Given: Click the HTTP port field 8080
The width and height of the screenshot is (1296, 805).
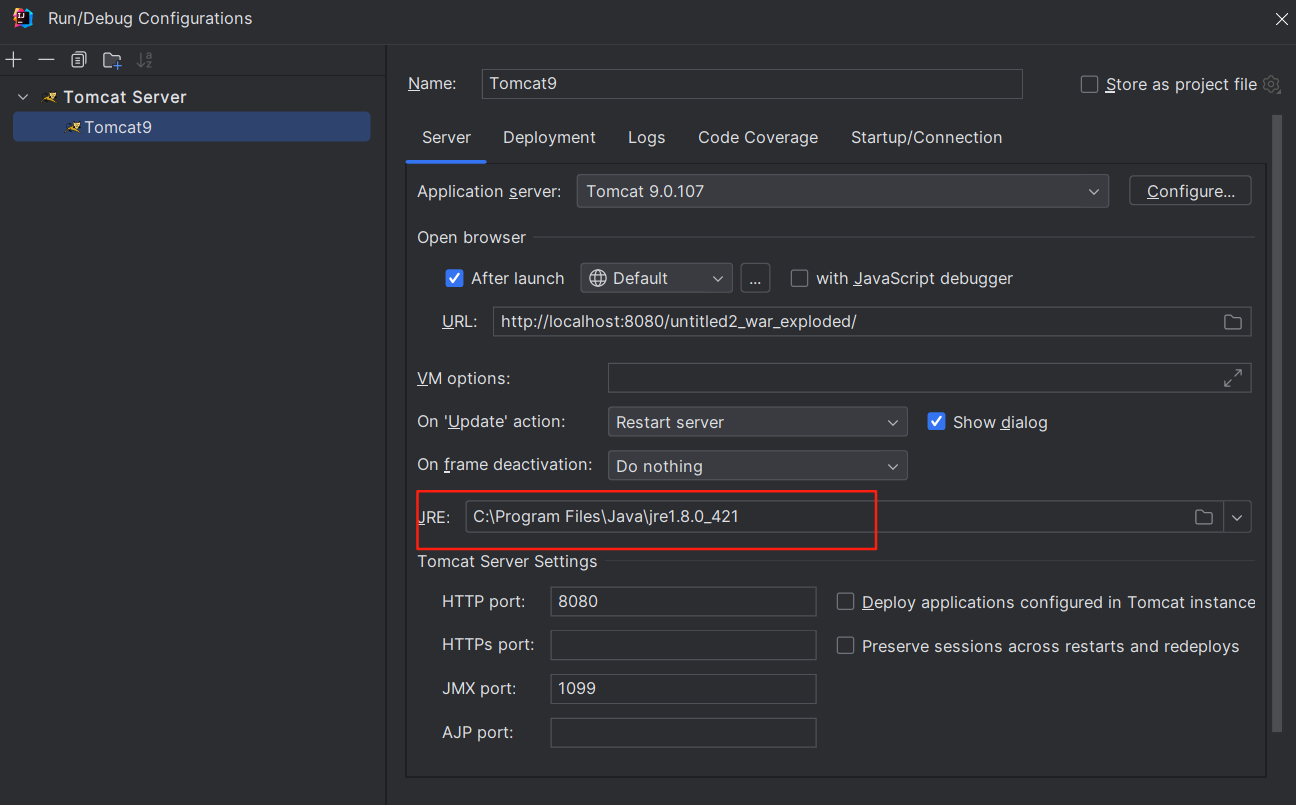Looking at the screenshot, I should [x=683, y=602].
